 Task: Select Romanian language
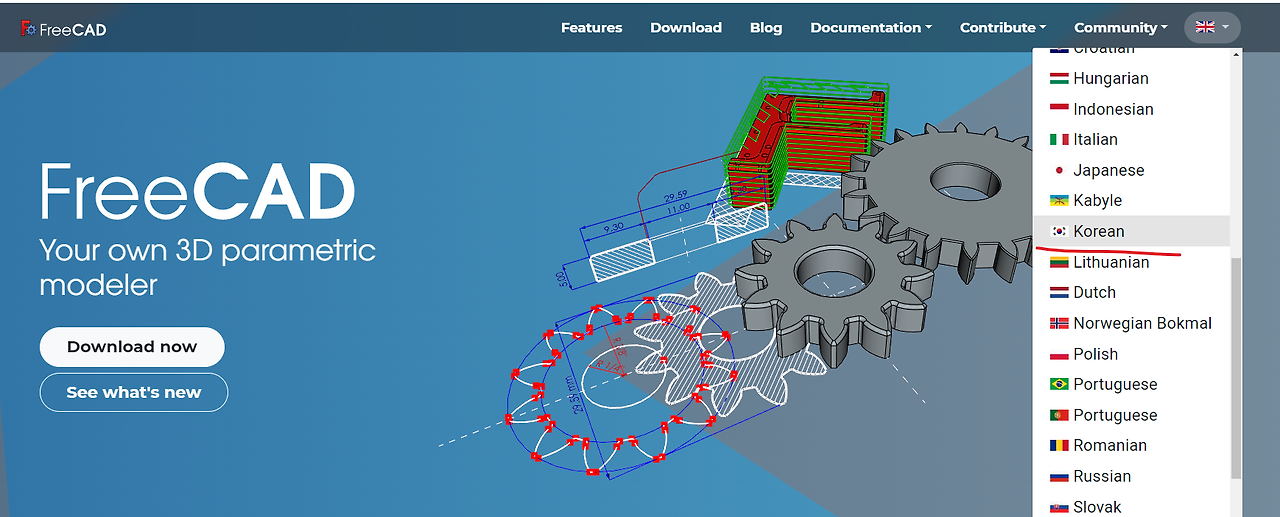(1132, 445)
